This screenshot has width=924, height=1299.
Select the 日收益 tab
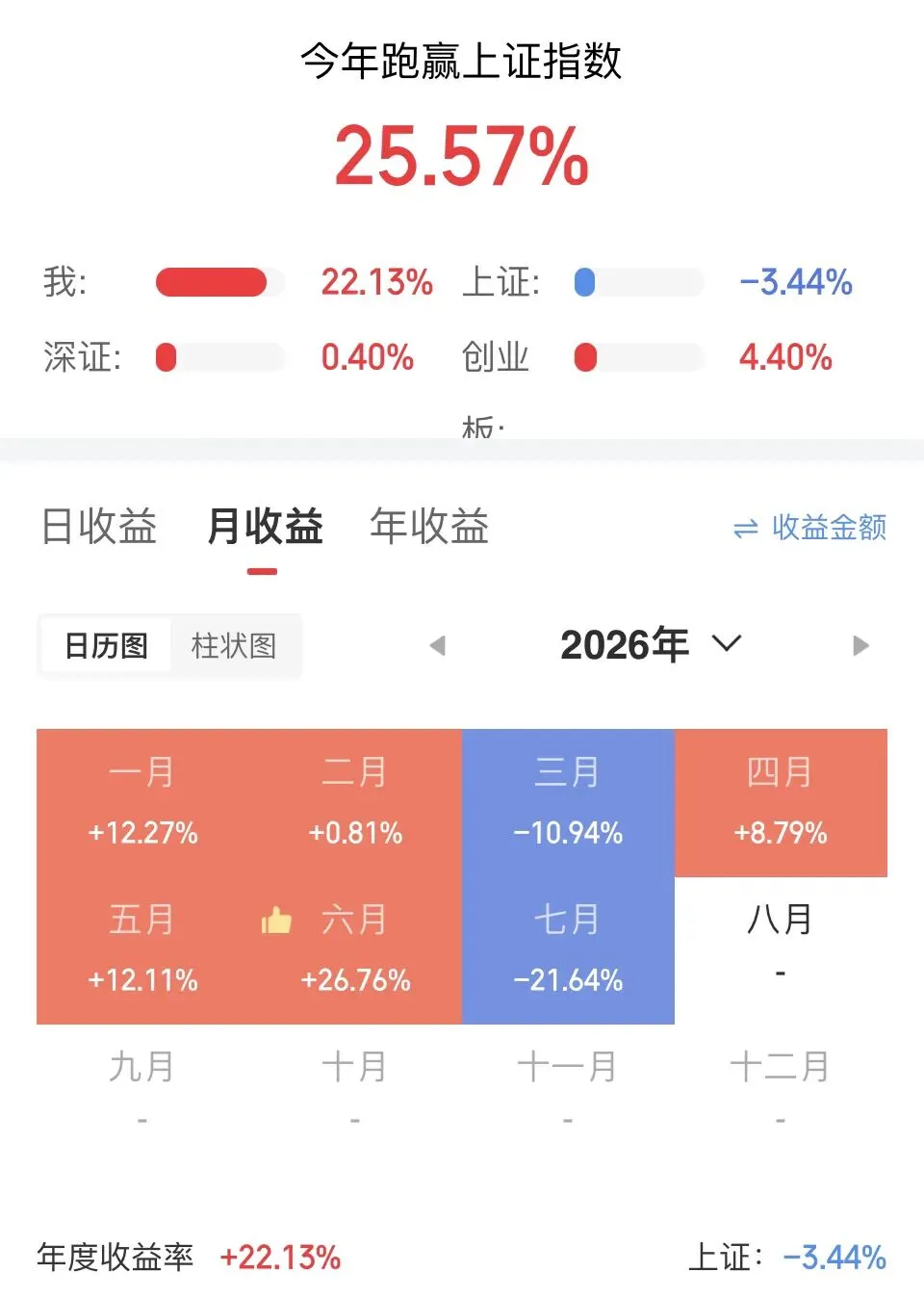click(x=99, y=527)
